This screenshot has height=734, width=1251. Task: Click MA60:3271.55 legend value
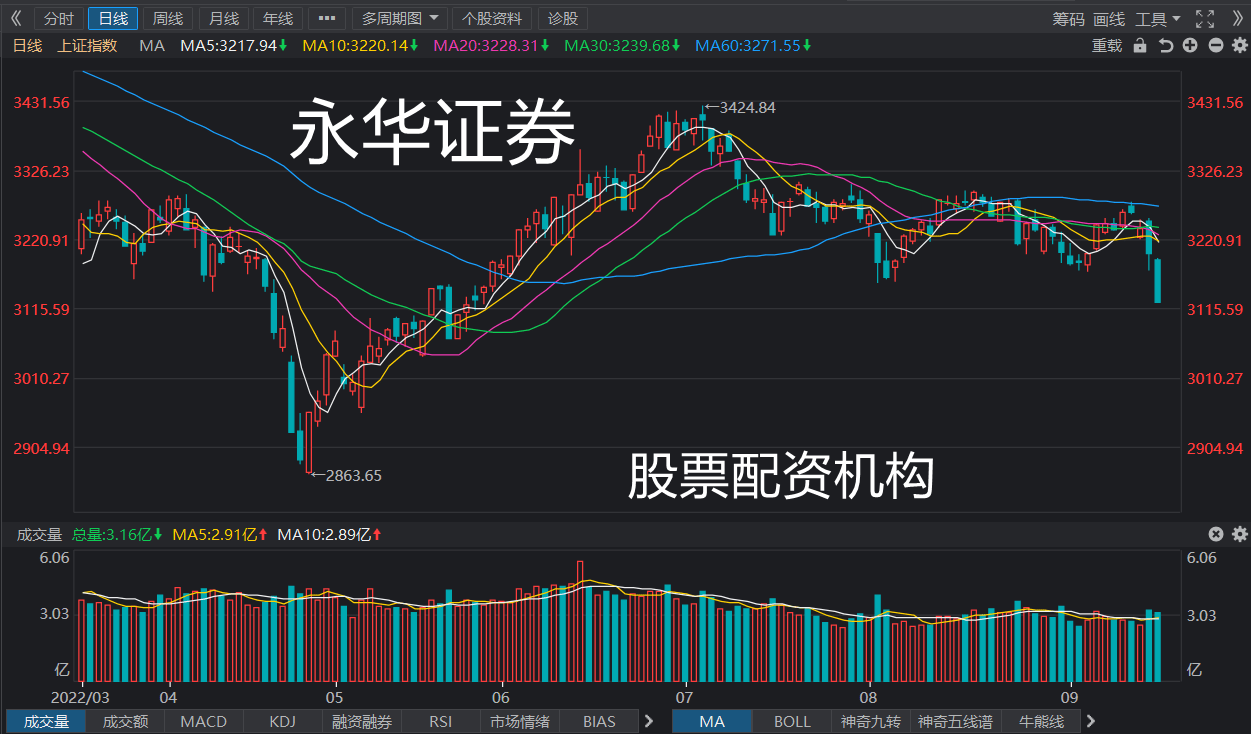coord(753,45)
